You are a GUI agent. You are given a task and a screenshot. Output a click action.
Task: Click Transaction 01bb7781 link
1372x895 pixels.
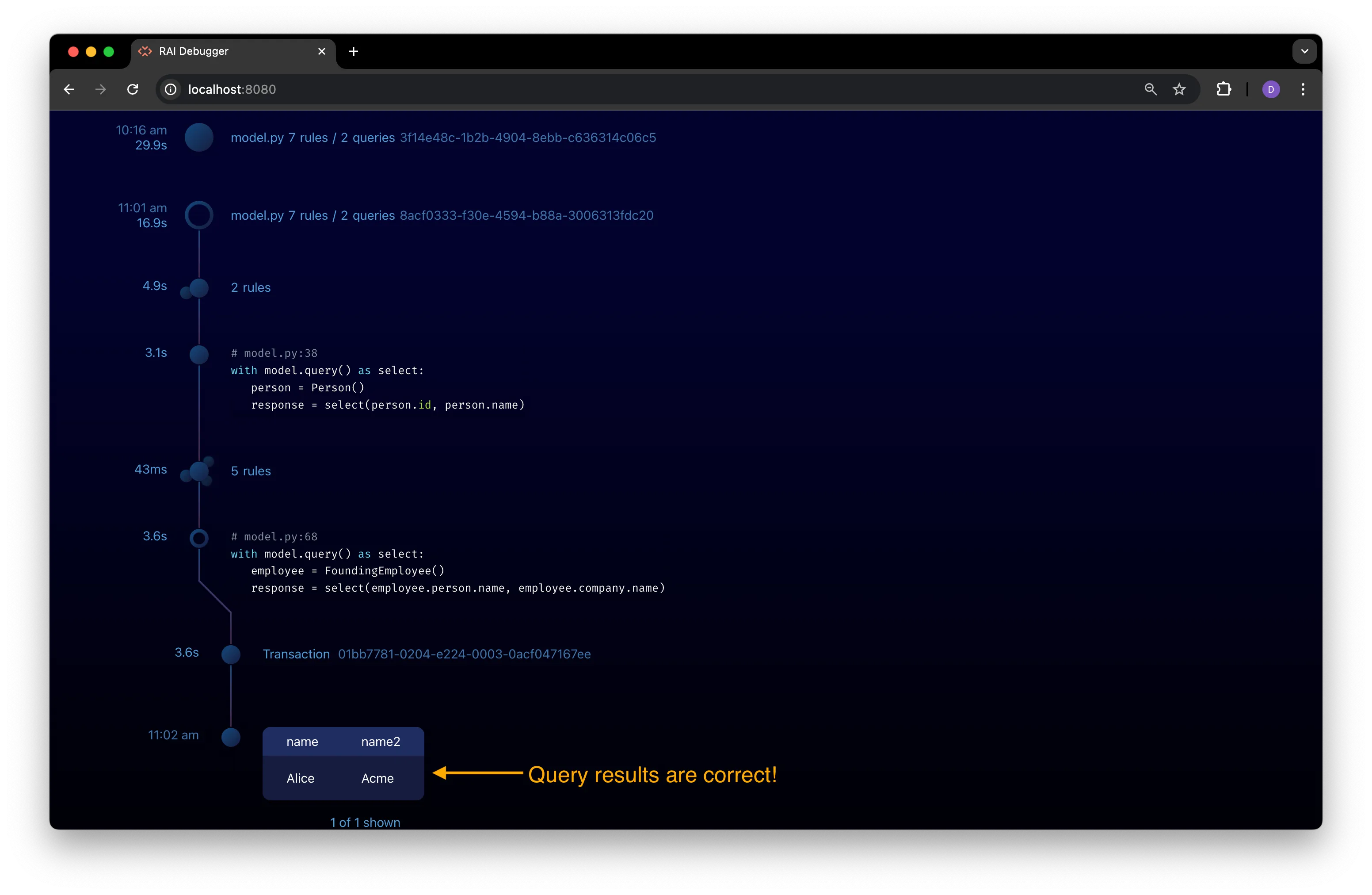tap(427, 654)
